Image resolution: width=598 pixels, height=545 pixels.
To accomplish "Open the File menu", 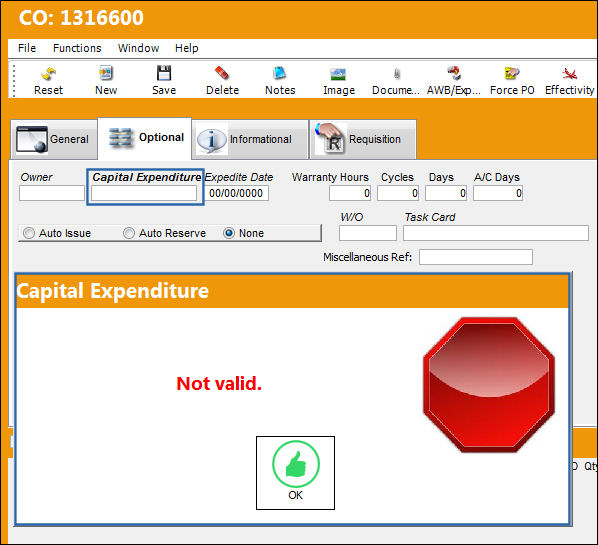I will point(27,48).
